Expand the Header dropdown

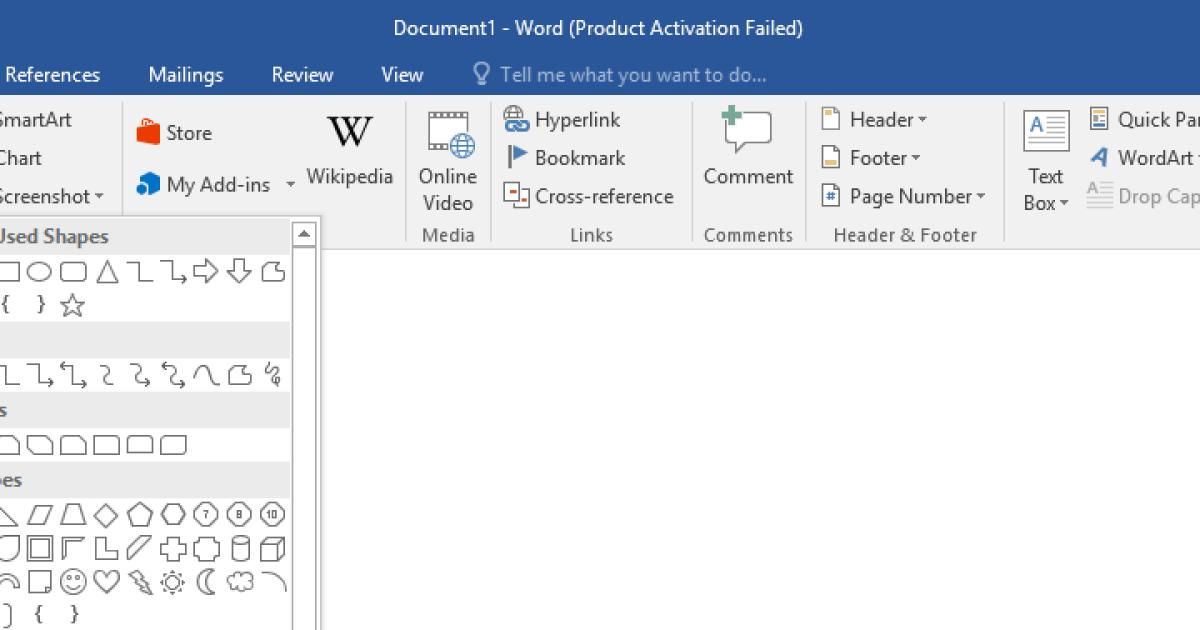click(874, 120)
